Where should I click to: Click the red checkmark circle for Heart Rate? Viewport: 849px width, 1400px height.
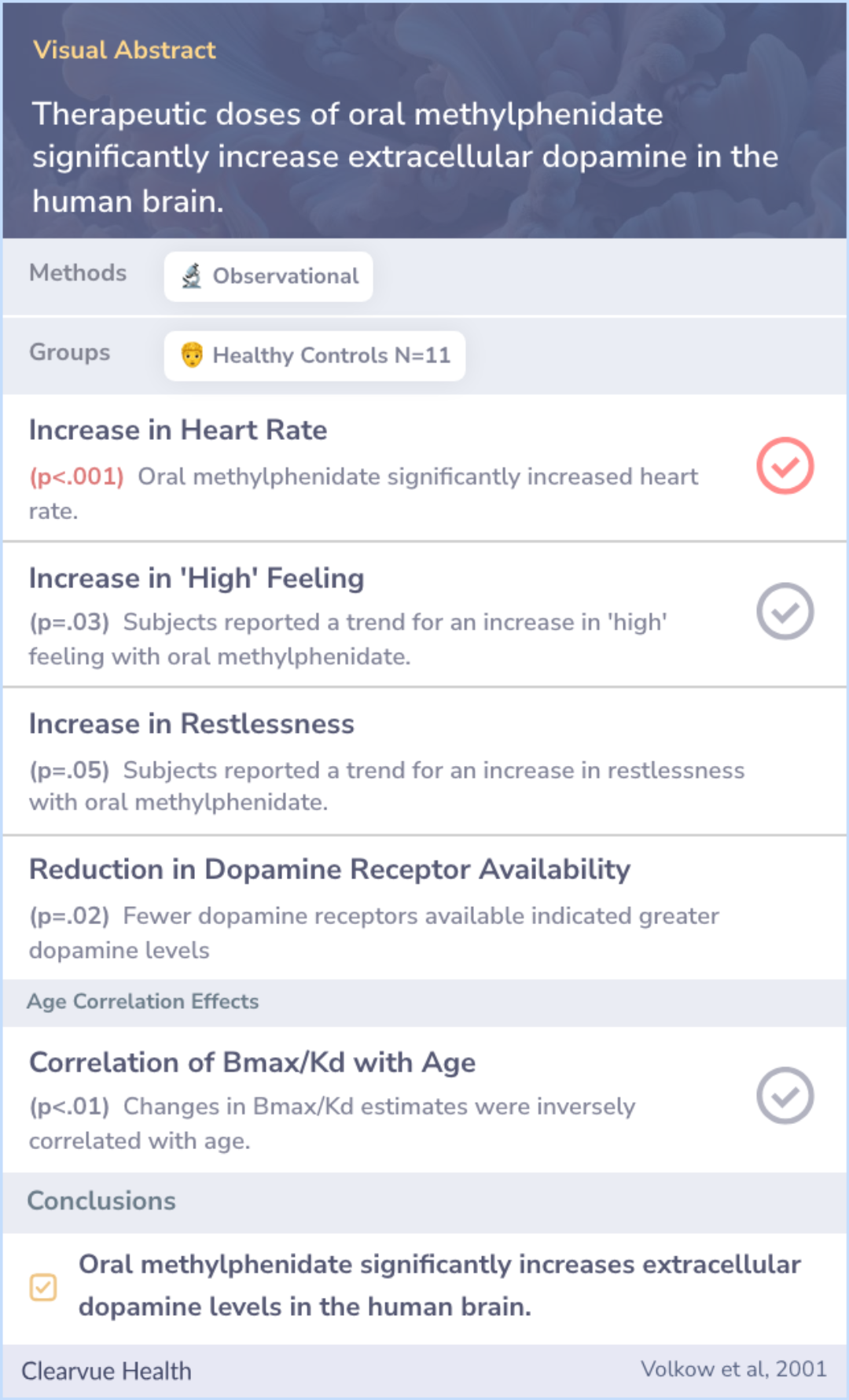coord(785,466)
